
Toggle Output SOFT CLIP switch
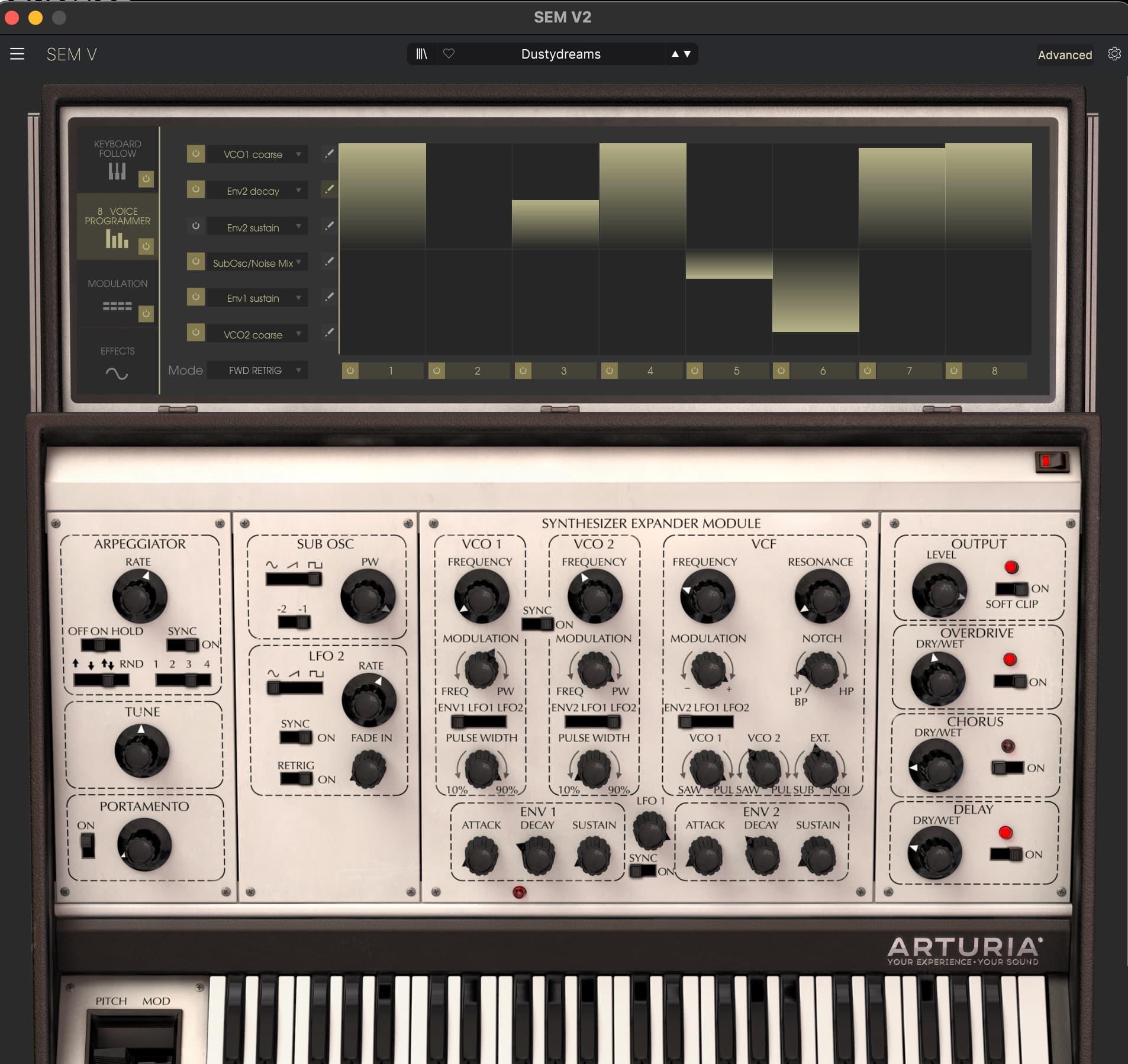[1012, 589]
